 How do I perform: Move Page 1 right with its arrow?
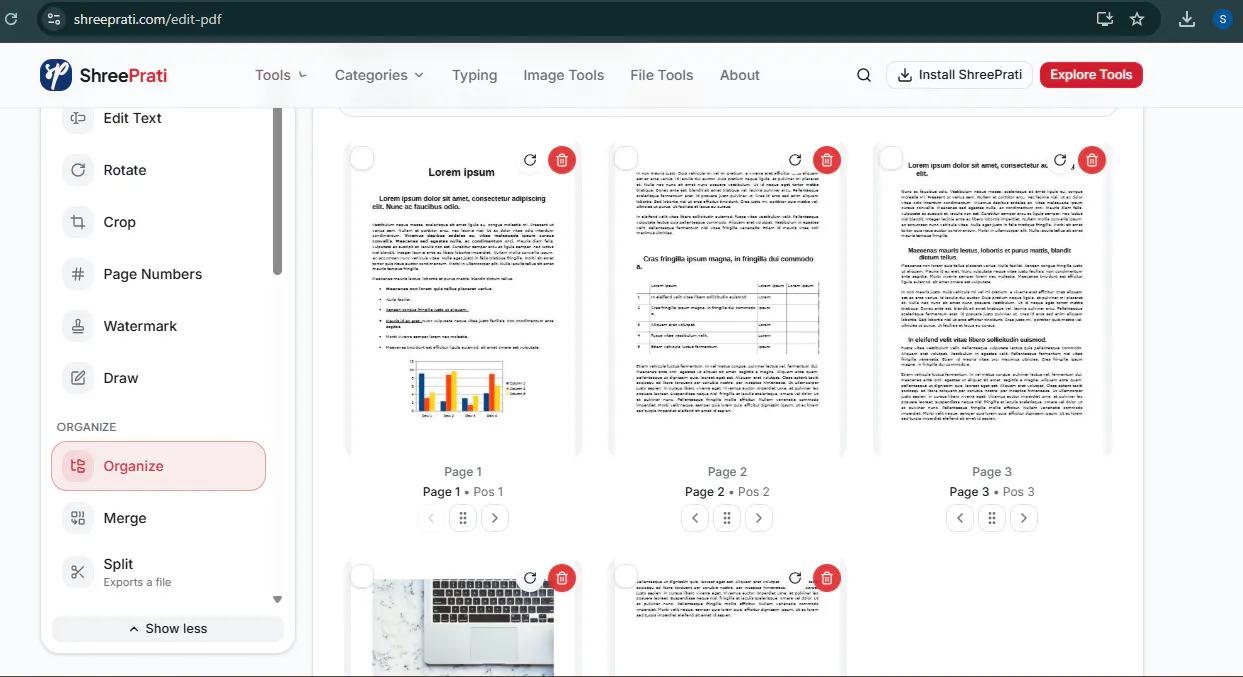click(x=495, y=518)
